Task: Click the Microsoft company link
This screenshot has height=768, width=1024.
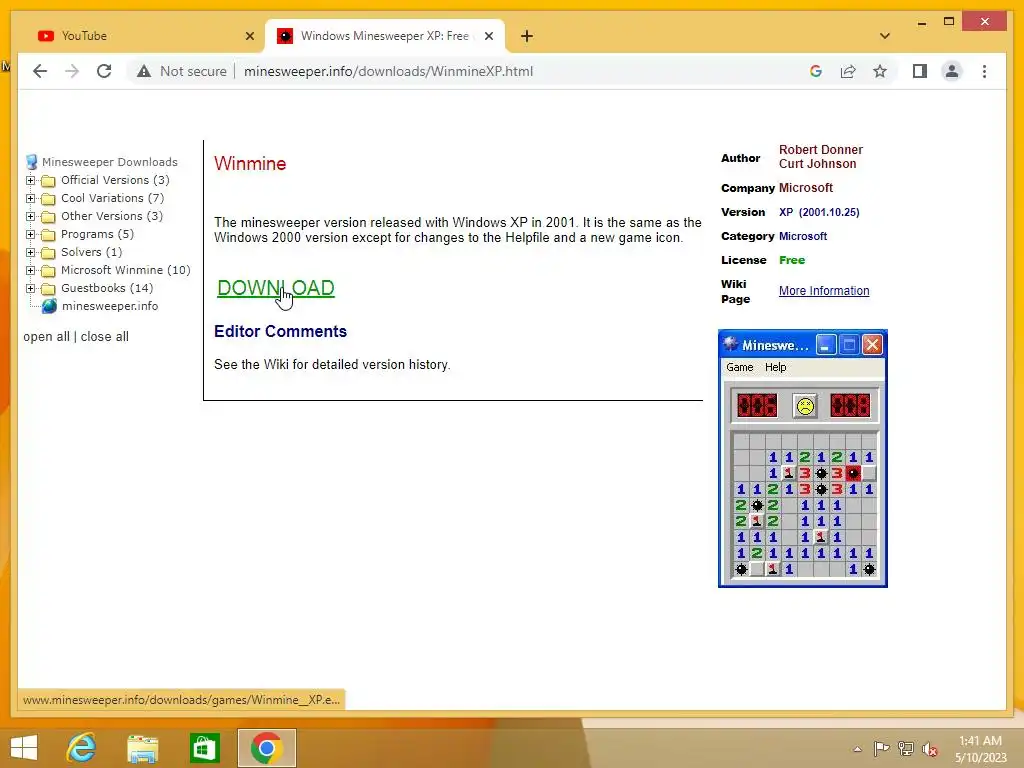Action: [x=805, y=187]
